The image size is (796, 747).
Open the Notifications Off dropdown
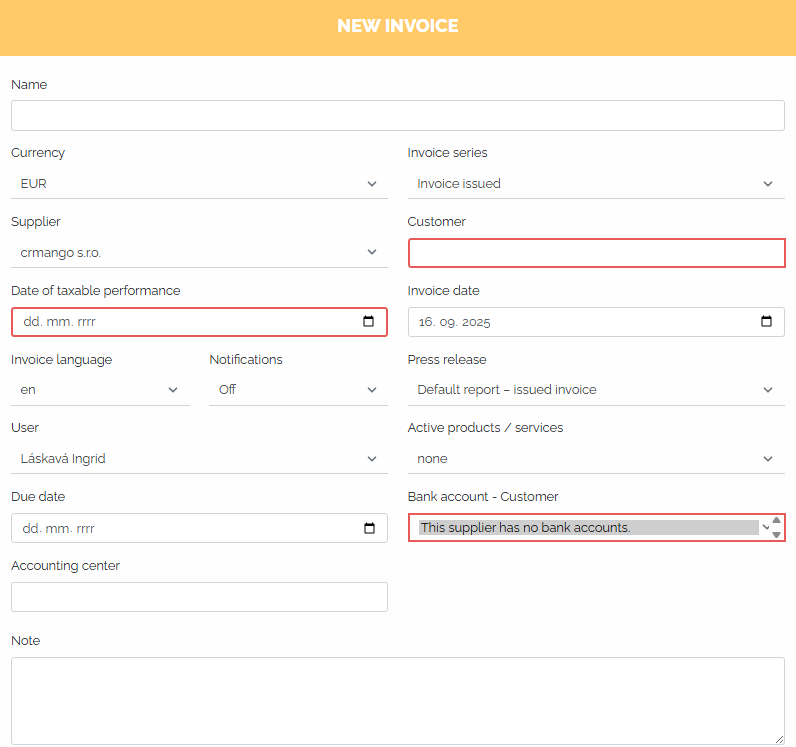tap(298, 390)
